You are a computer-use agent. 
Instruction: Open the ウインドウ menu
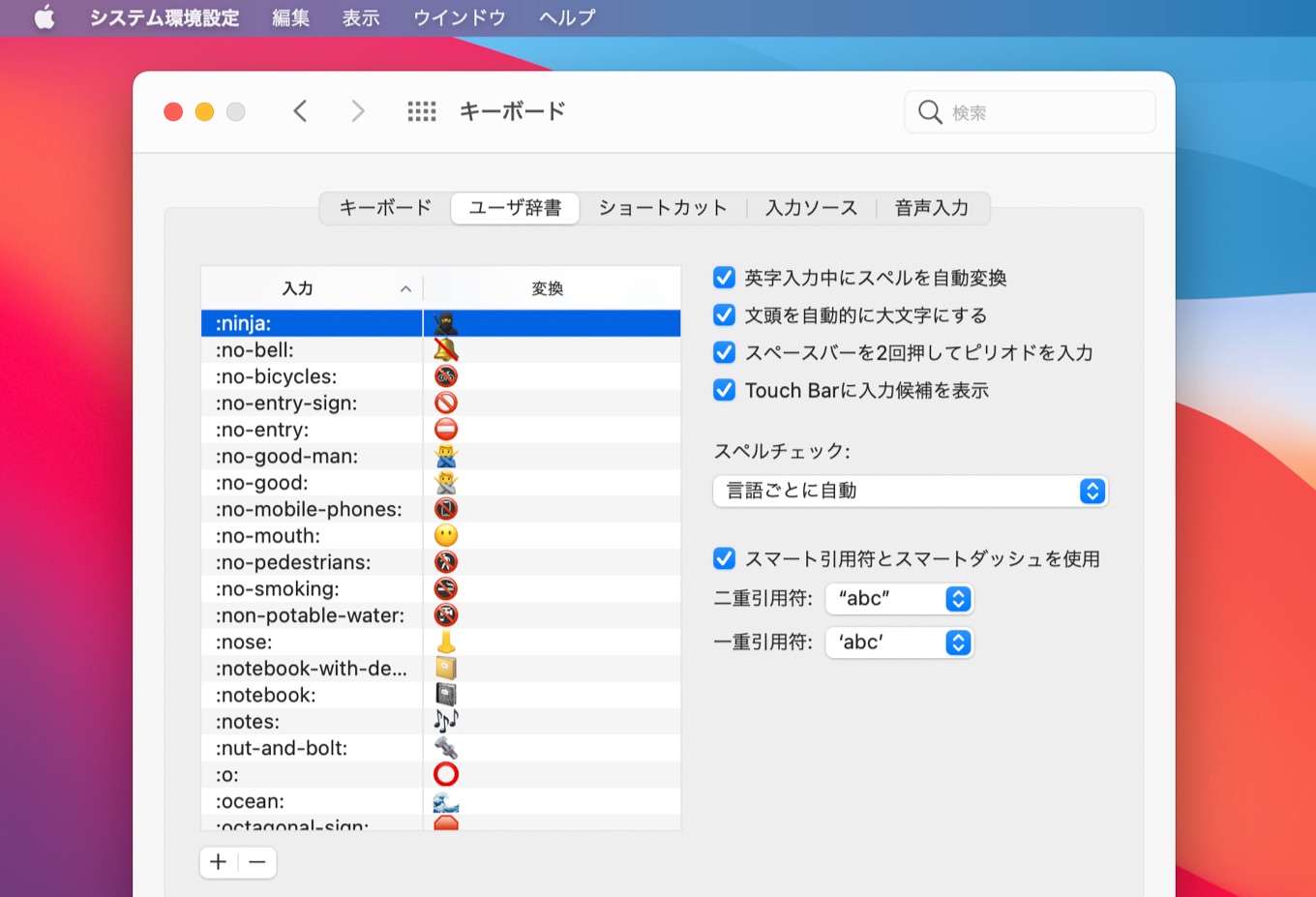click(x=460, y=17)
